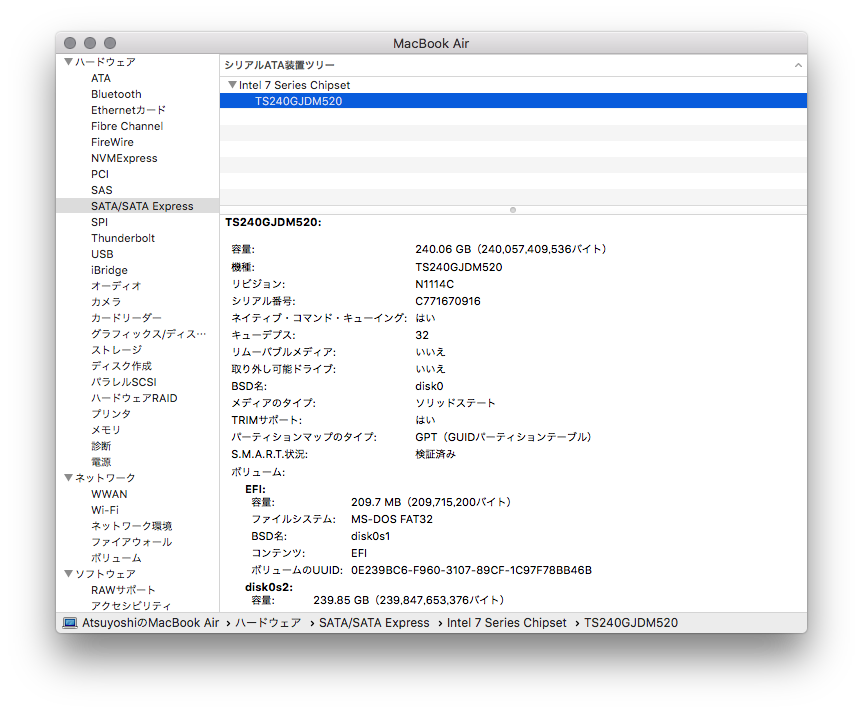Collapse the ネットワーク section triangle
This screenshot has height=713, width=863.
coord(69,477)
